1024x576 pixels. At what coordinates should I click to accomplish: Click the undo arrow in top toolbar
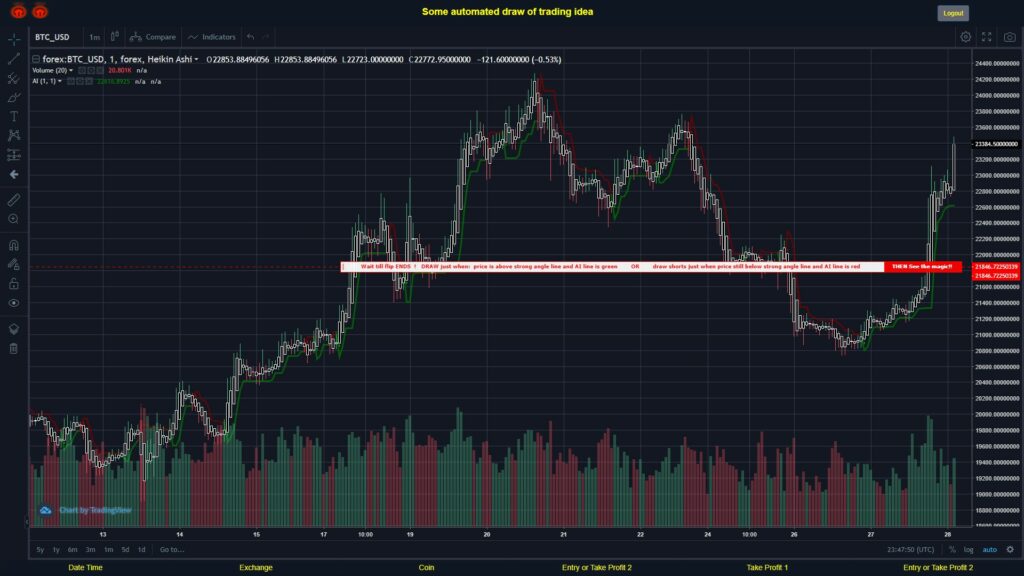tap(251, 37)
